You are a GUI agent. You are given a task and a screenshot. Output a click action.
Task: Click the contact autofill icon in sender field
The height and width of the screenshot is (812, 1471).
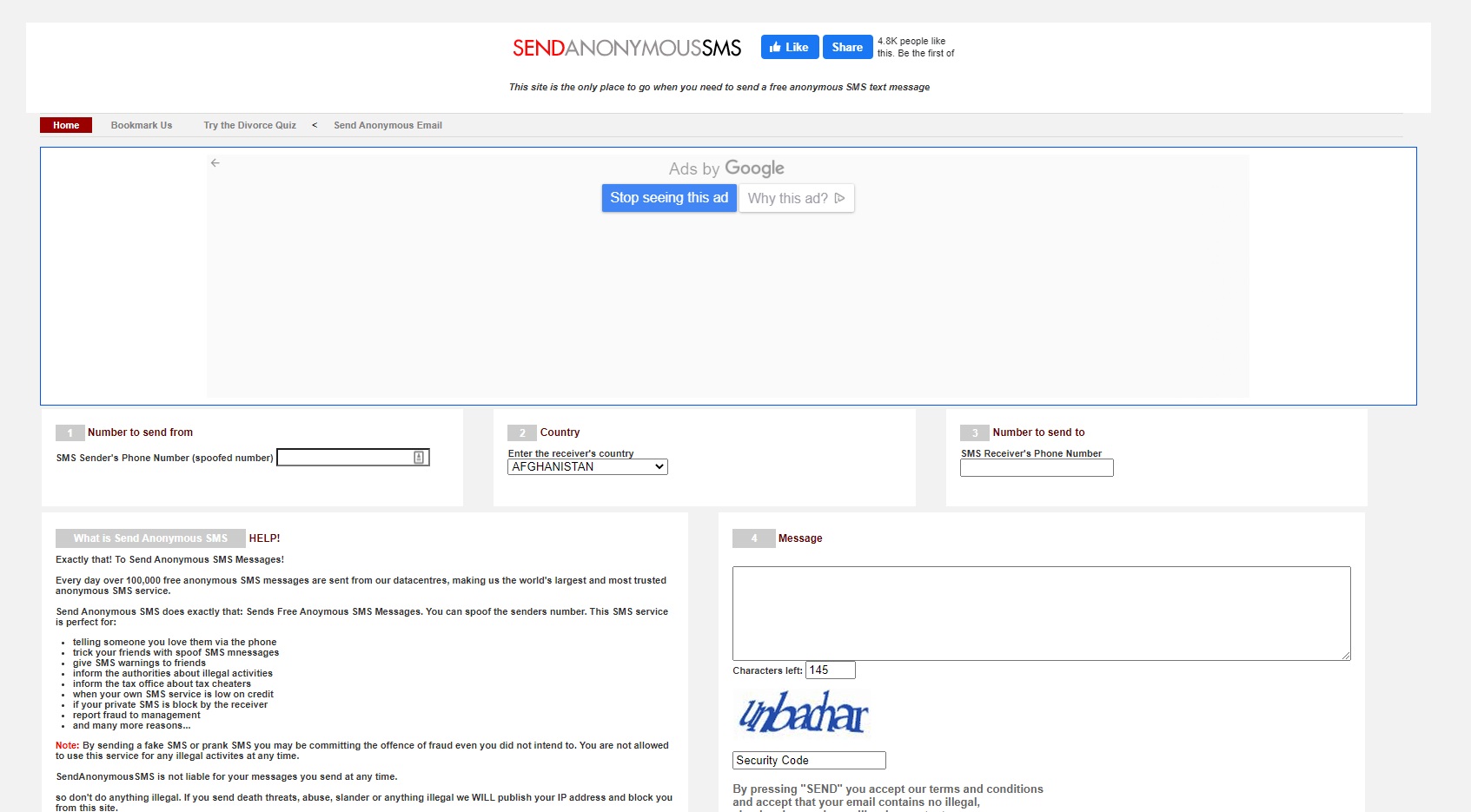[x=419, y=458]
